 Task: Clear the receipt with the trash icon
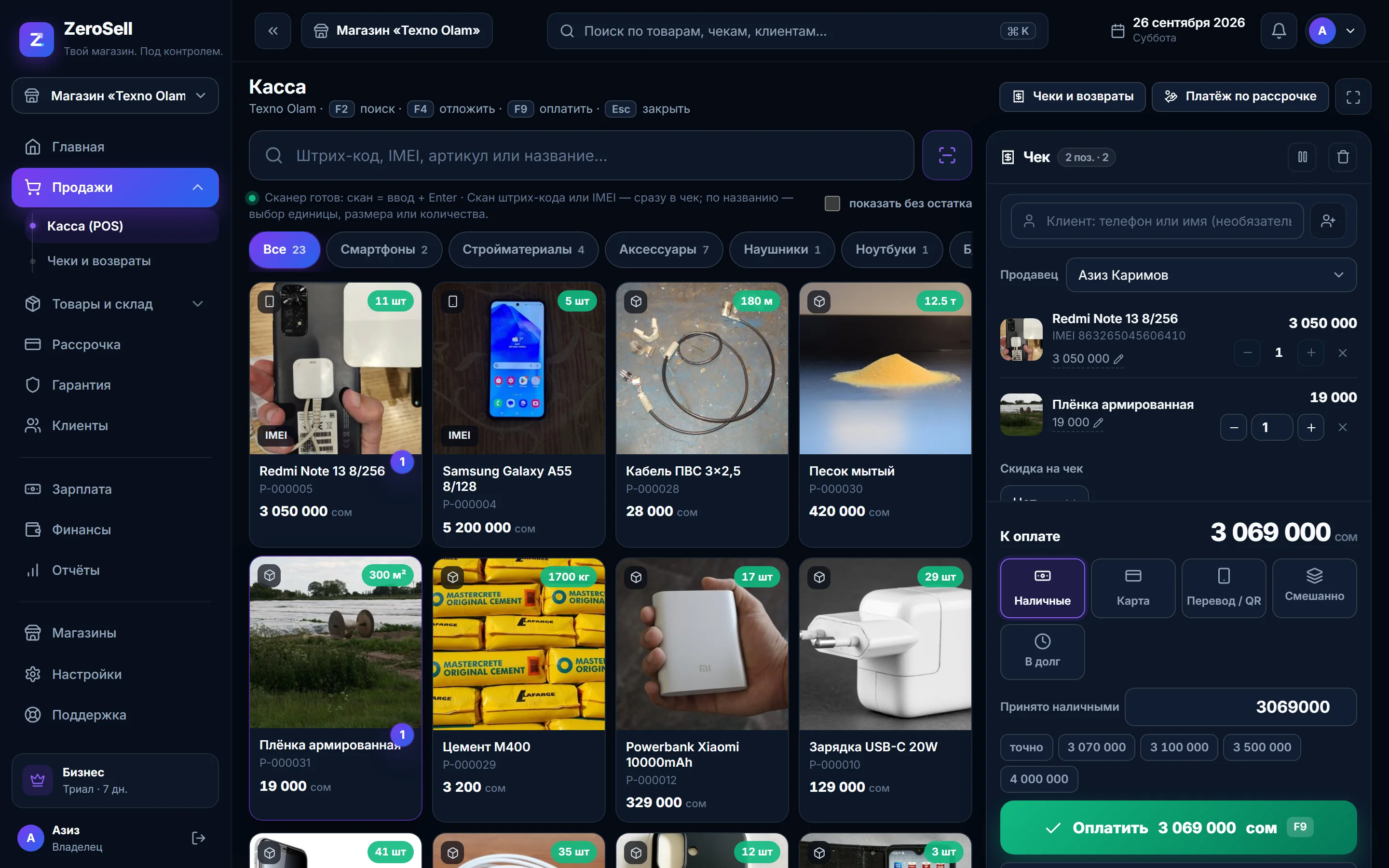[x=1343, y=157]
